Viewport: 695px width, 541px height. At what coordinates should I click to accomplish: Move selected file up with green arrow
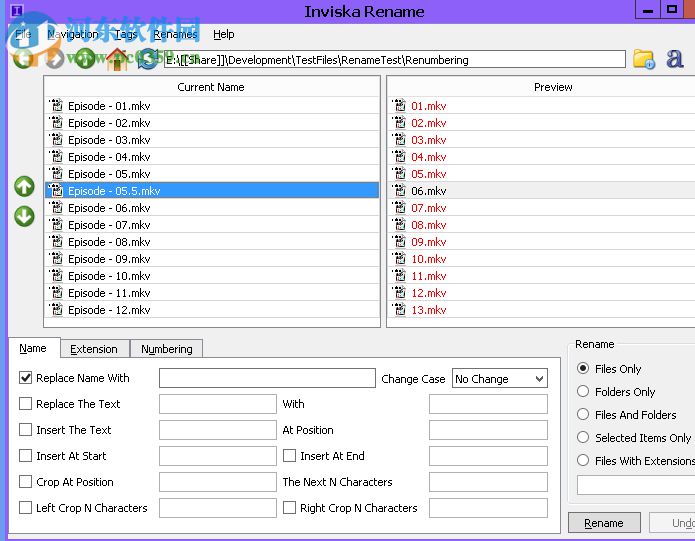[24, 187]
